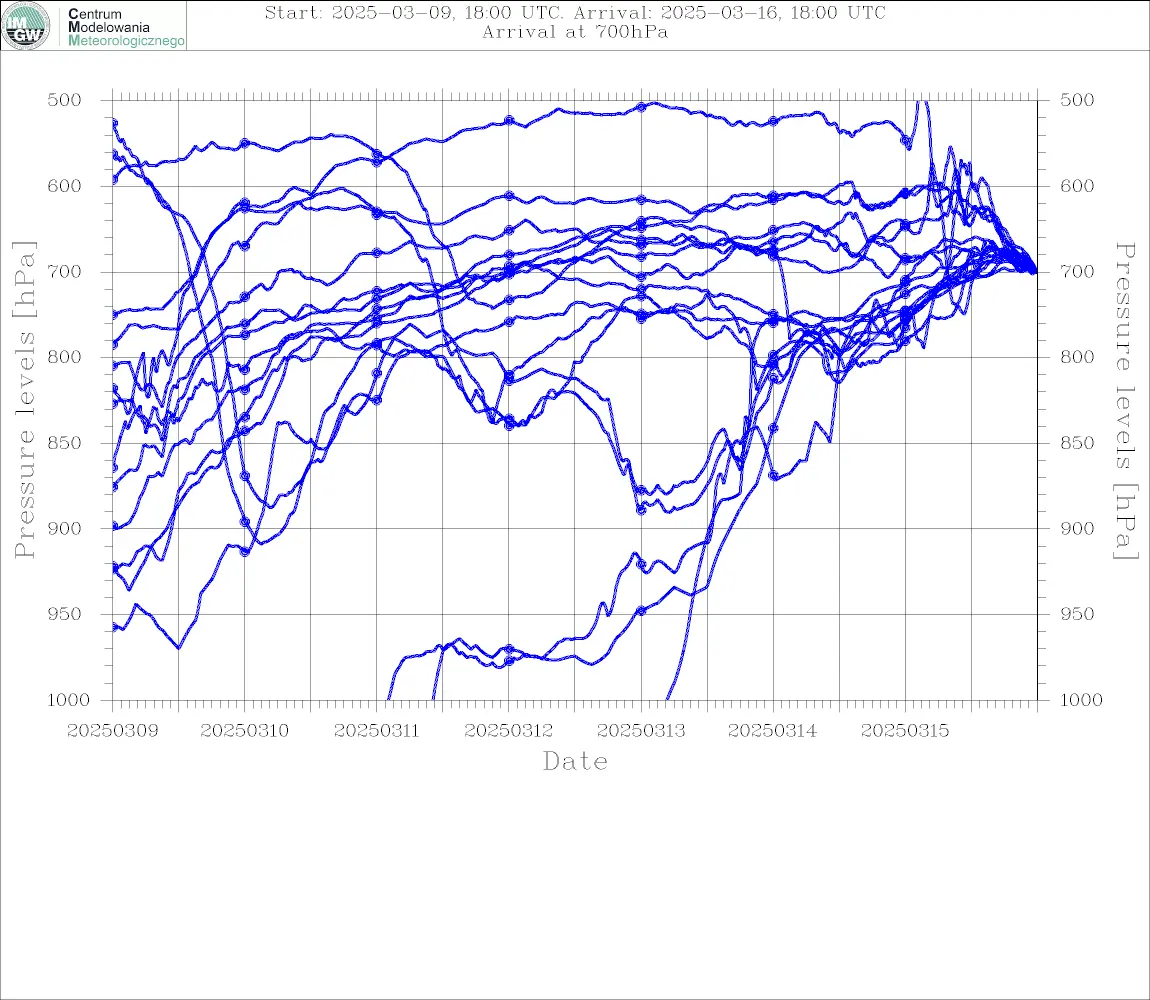Click the 20250311 date label

click(x=376, y=731)
